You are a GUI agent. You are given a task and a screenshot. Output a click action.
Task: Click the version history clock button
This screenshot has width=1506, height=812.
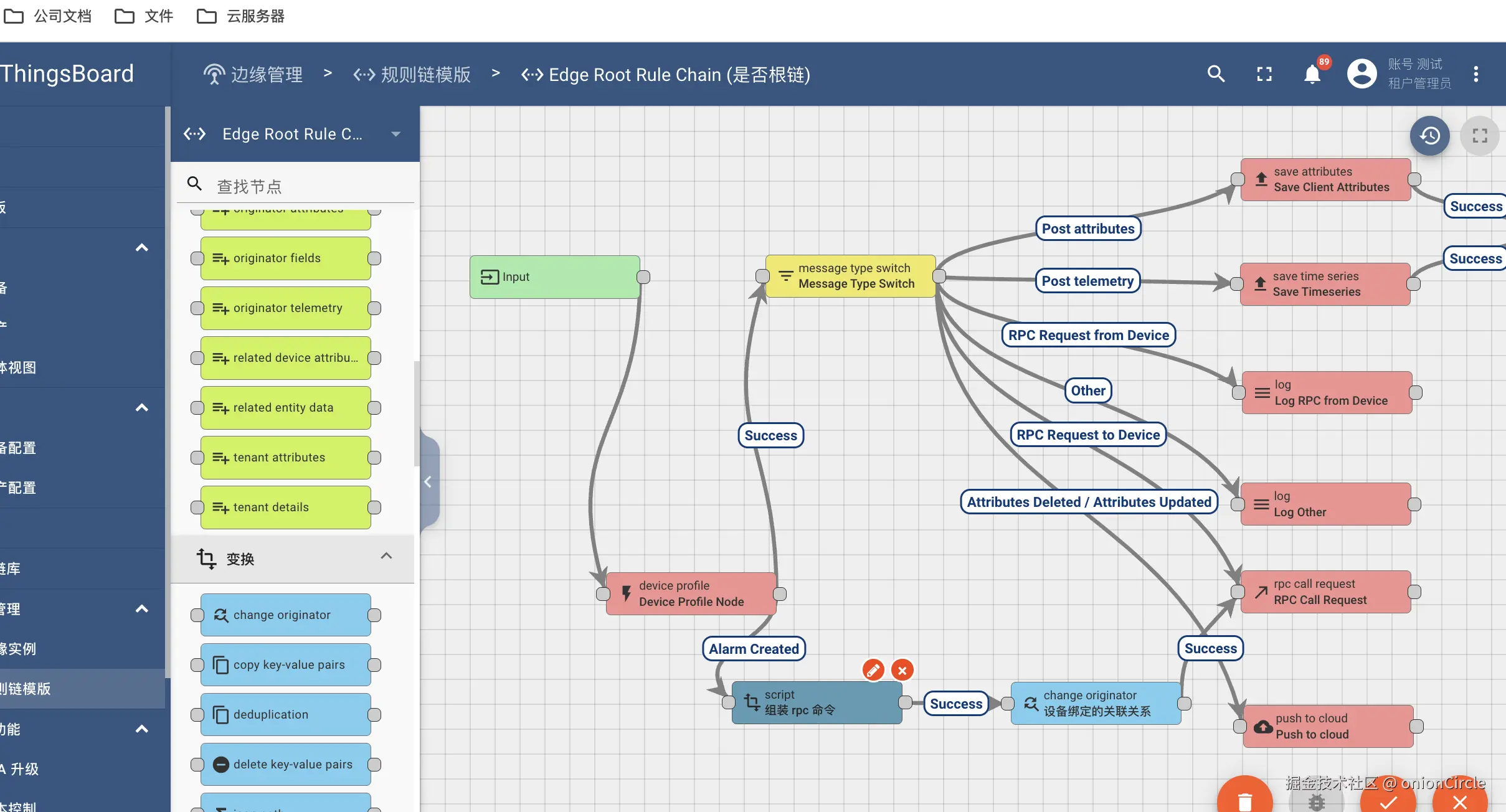pyautogui.click(x=1429, y=135)
